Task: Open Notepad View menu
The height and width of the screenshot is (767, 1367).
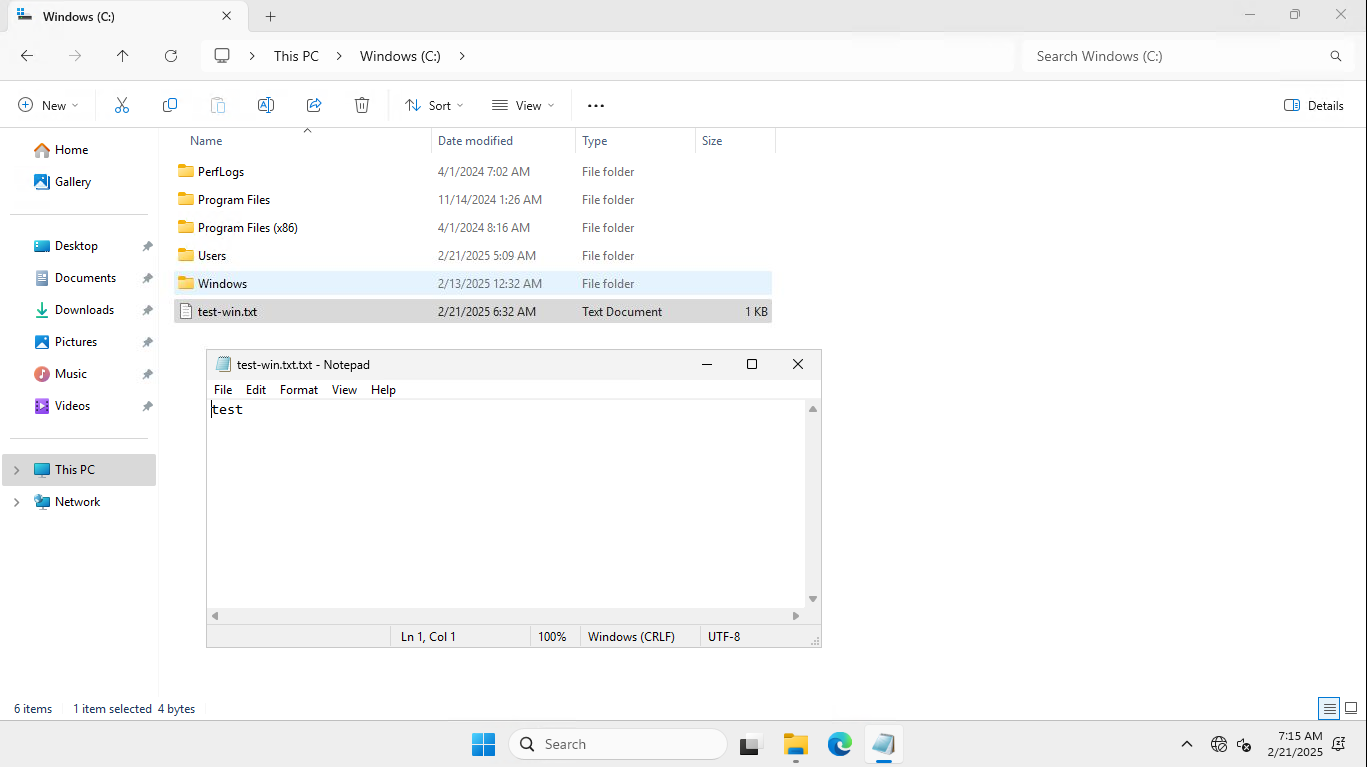Action: pos(344,390)
